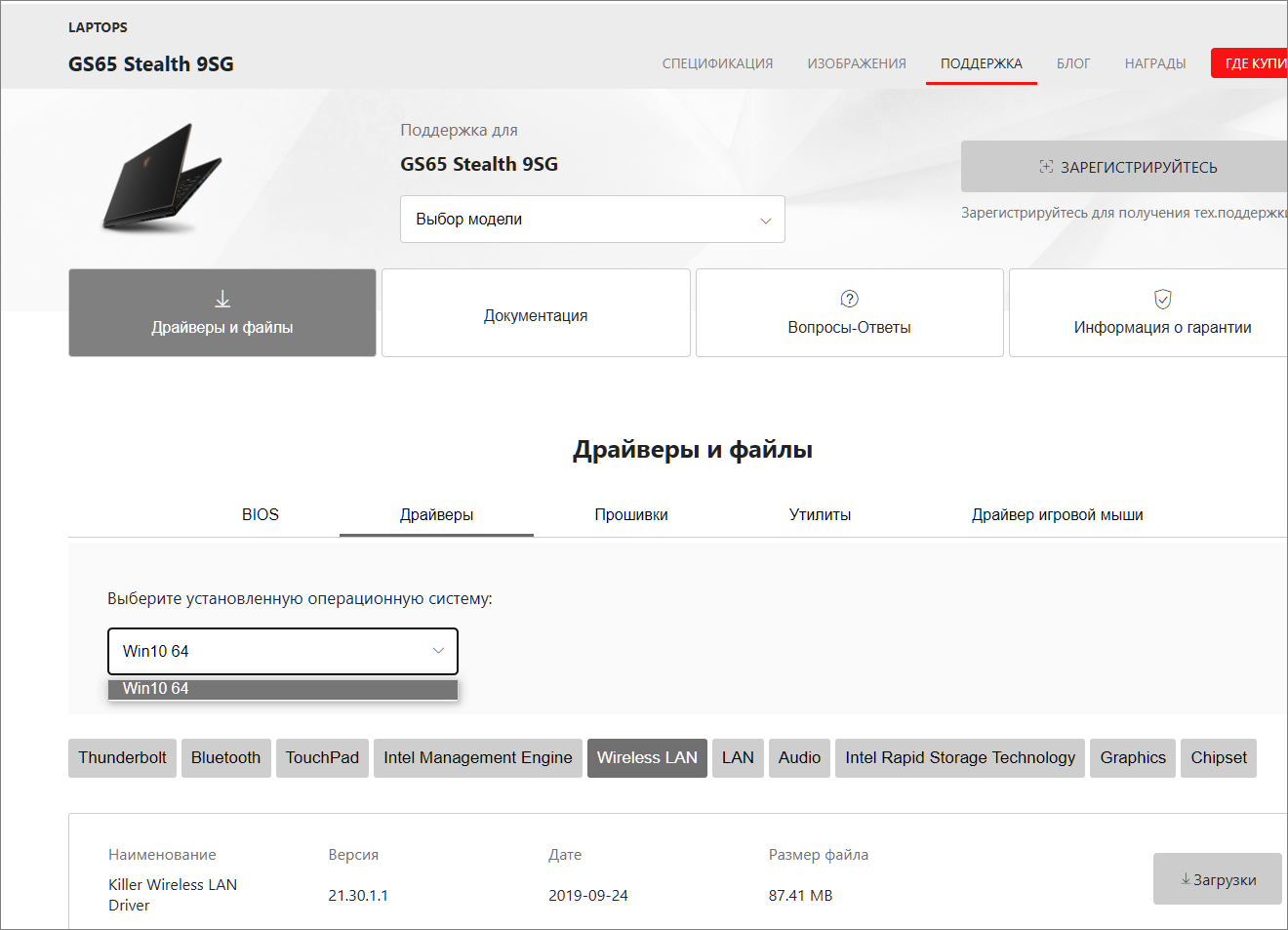The height and width of the screenshot is (930, 1288).
Task: Switch to the BIOS tab
Action: point(261,514)
